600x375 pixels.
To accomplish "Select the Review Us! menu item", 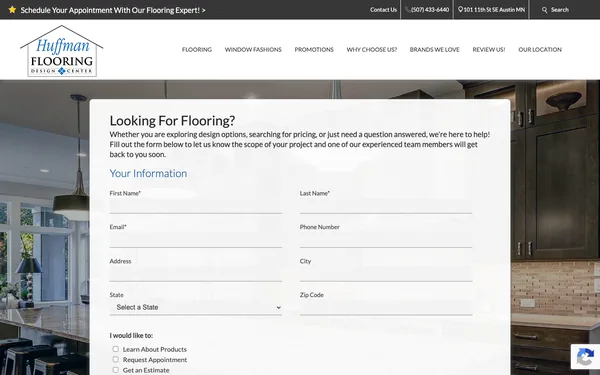I will [489, 49].
